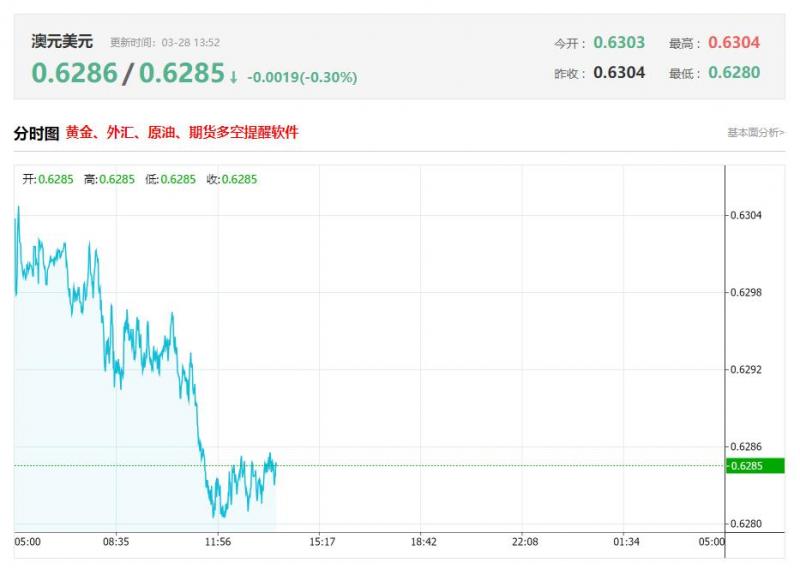800x581 pixels.
Task: Click the update time 03-28 13:52
Action: [x=191, y=42]
